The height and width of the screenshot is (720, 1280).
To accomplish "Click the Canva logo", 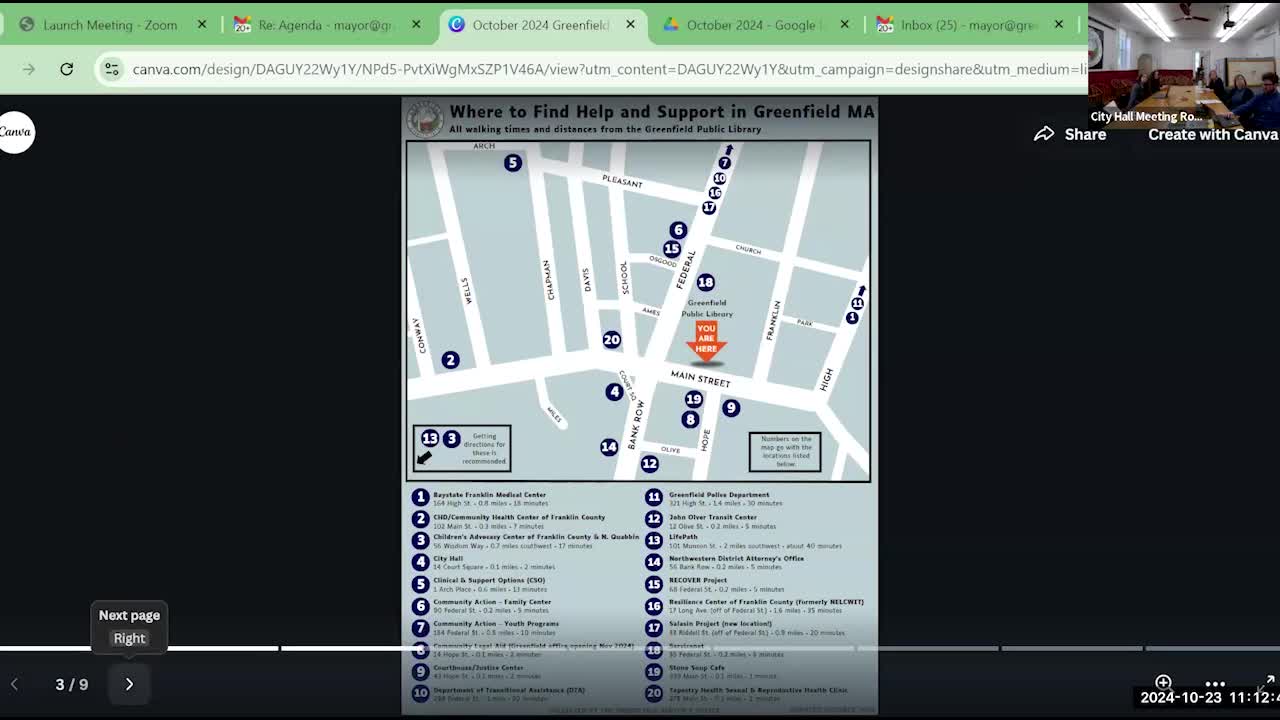I will (x=17, y=132).
